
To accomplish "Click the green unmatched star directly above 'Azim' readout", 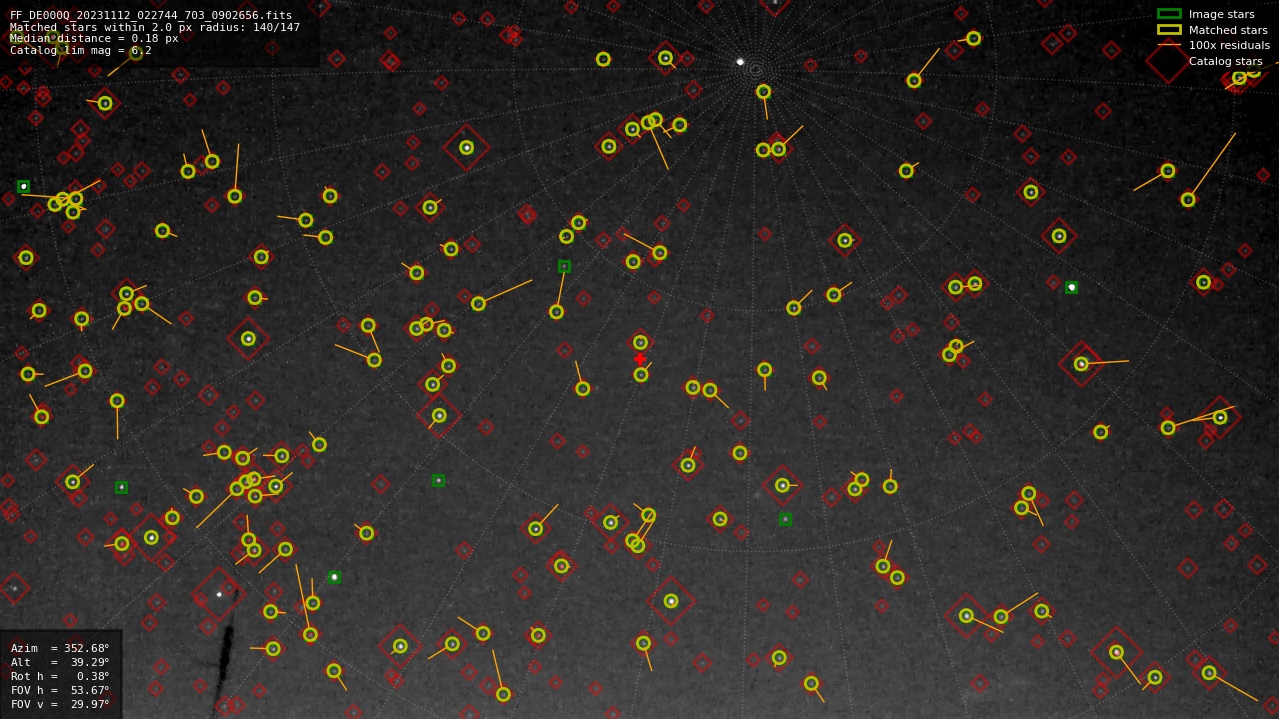I will click(x=121, y=487).
